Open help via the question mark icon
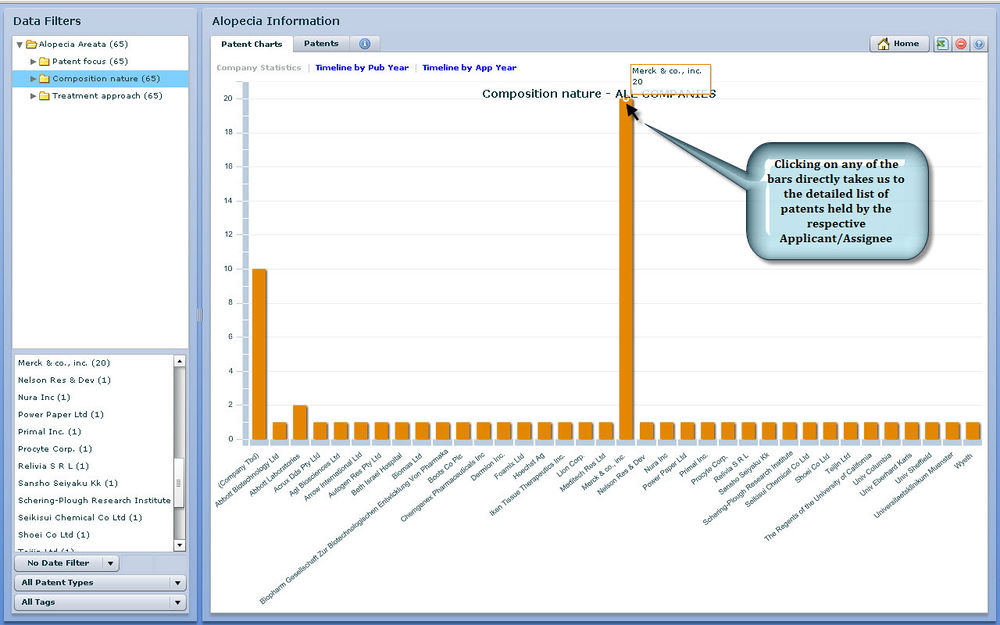1000x625 pixels. (x=979, y=44)
